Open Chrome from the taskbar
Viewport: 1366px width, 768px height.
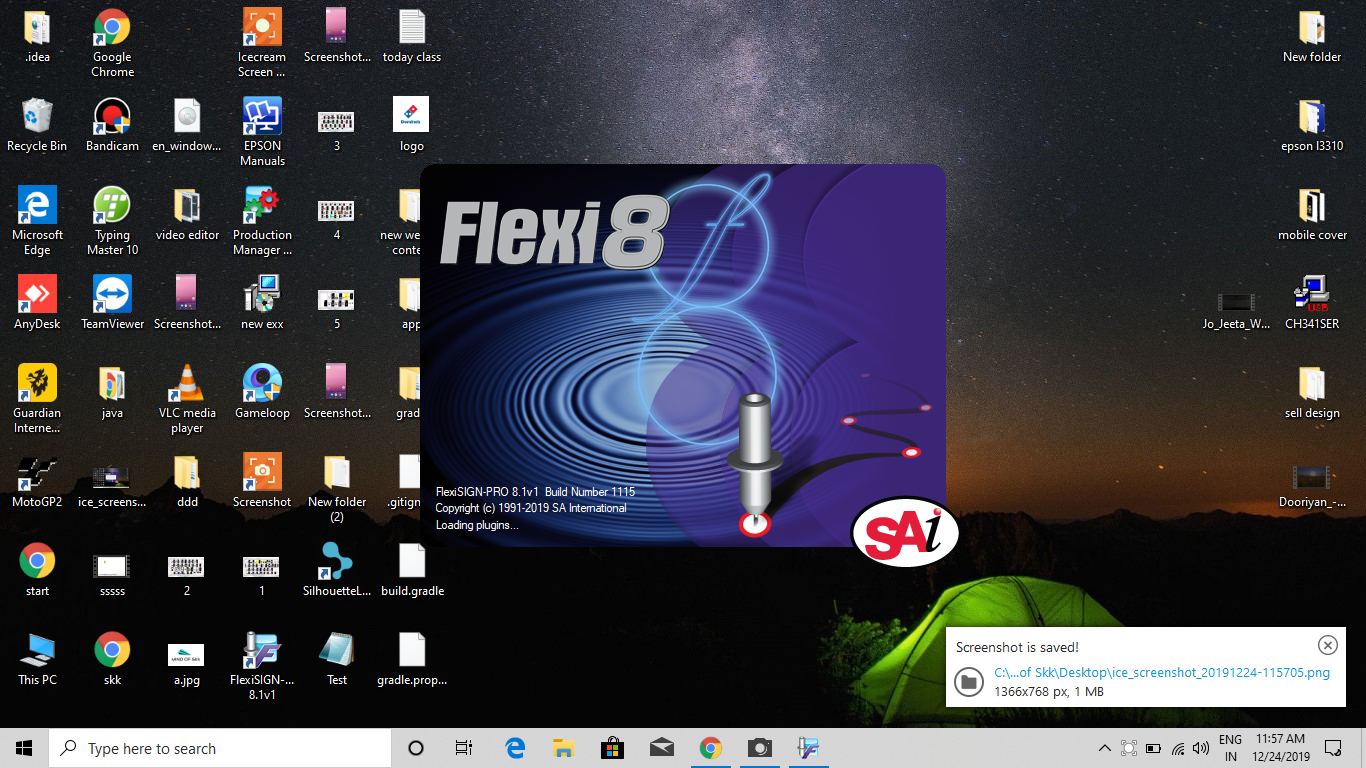[710, 748]
